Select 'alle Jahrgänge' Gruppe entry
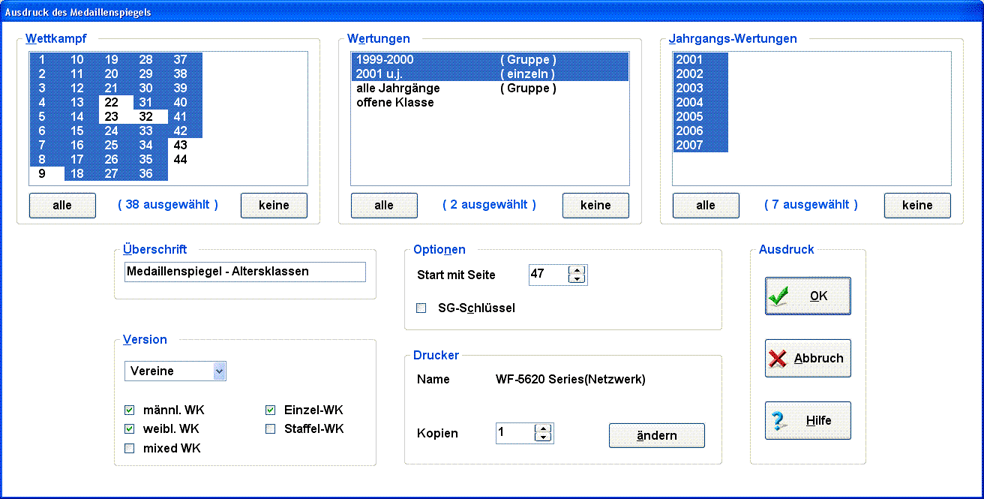 click(398, 88)
